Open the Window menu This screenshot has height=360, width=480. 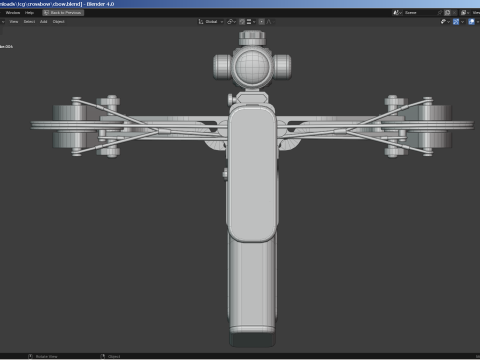point(13,13)
